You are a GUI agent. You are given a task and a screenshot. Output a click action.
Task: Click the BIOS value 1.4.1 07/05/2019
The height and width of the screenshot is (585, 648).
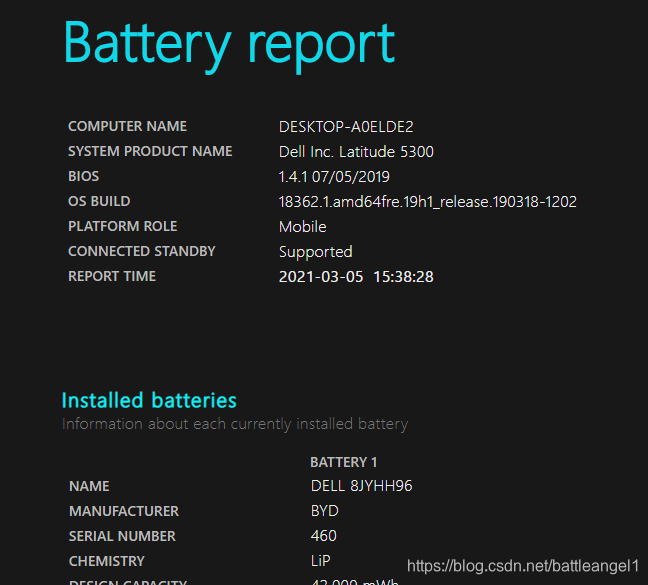point(334,177)
